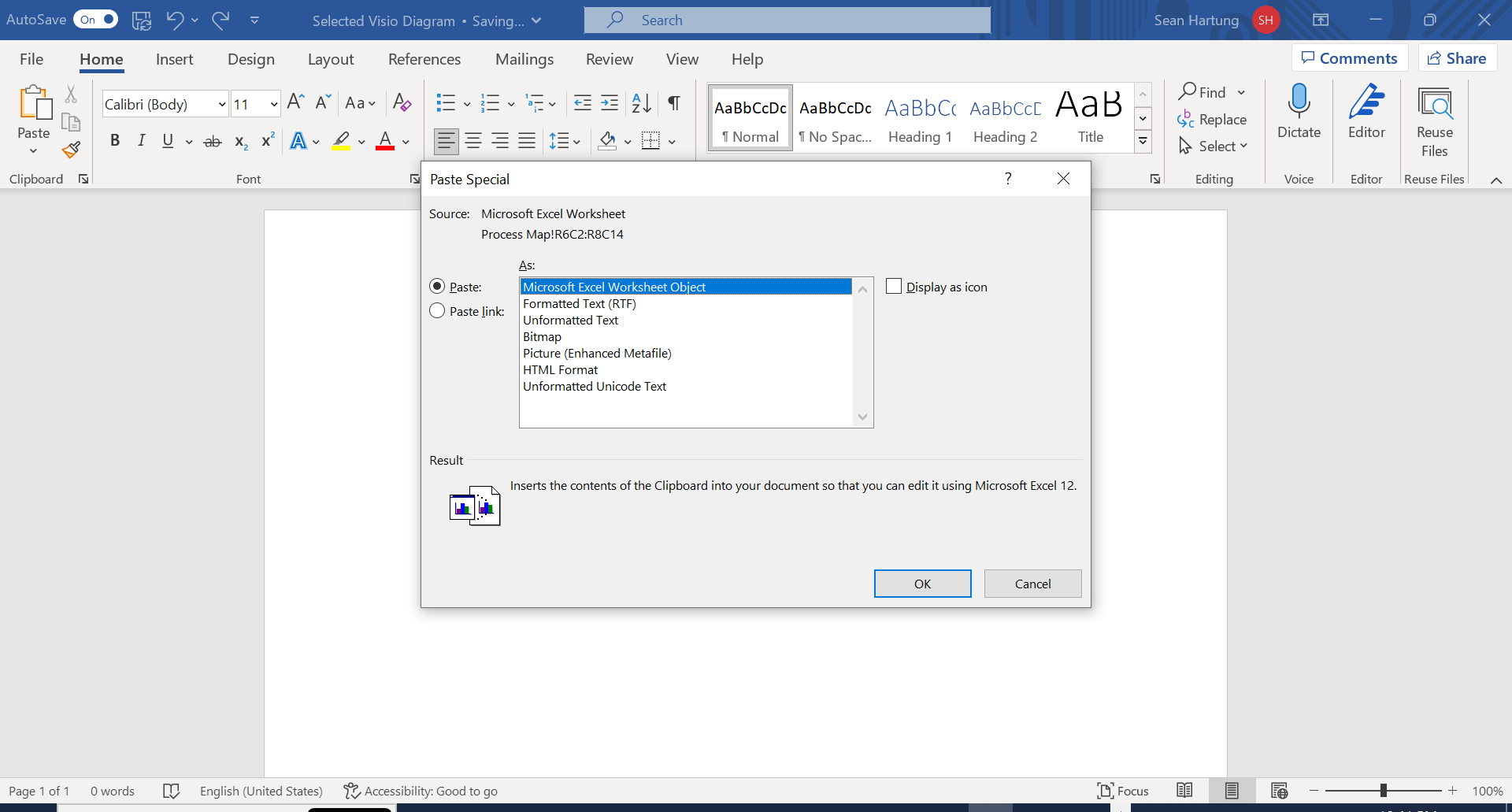Select Formatted Text (RTF) format
Viewport: 1512px width, 812px height.
coord(686,303)
